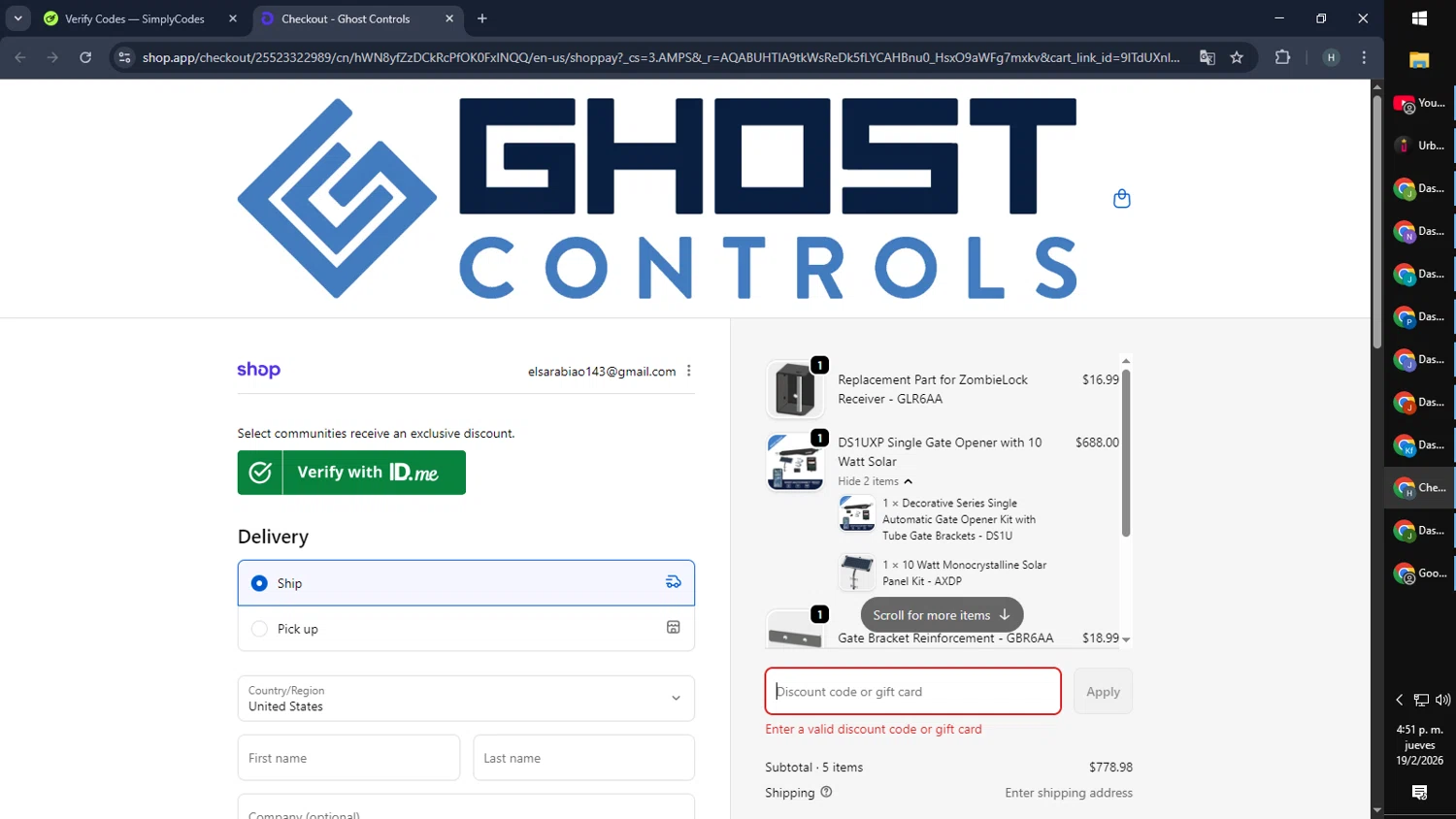1456x819 pixels.
Task: Click the browser Forward button
Action: click(52, 57)
